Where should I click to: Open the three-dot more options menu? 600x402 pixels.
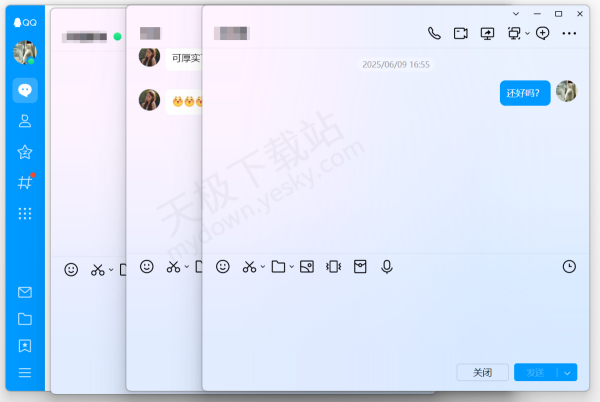click(x=570, y=33)
